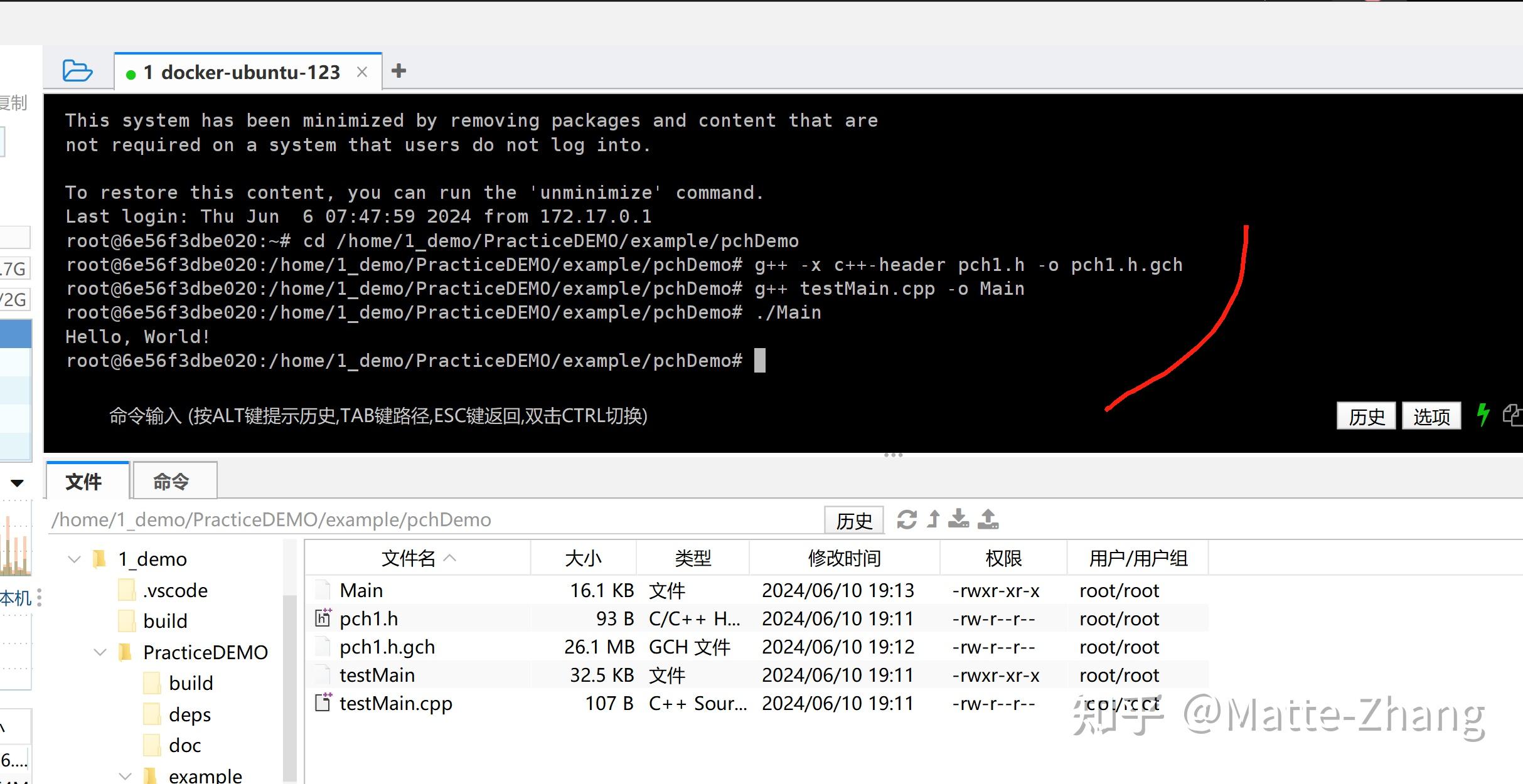Open the dropdown arrow above the sidebar

(18, 482)
